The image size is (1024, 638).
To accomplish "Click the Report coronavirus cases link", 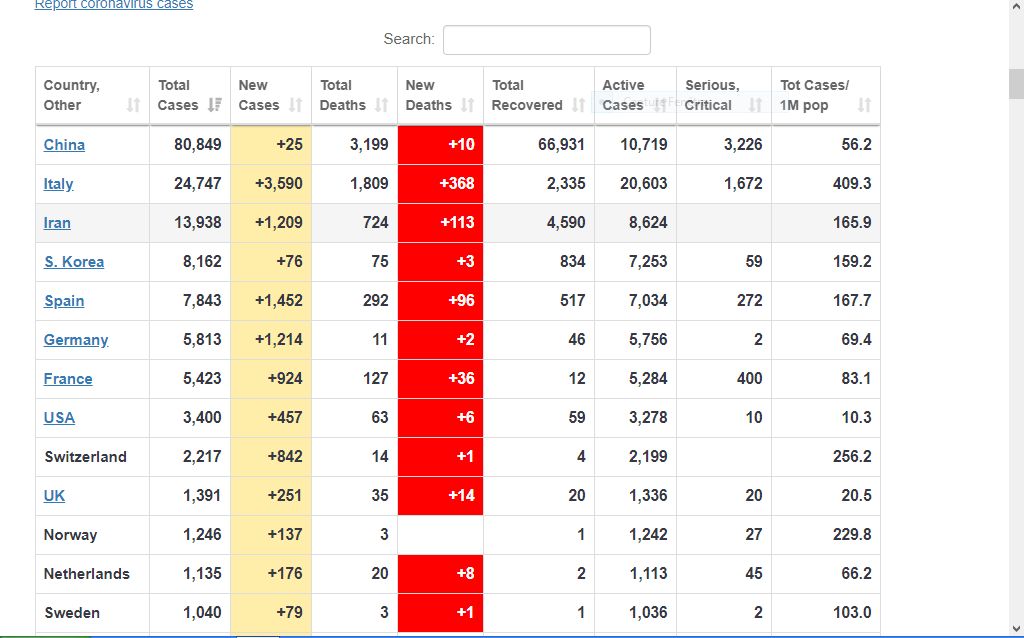I will [114, 5].
